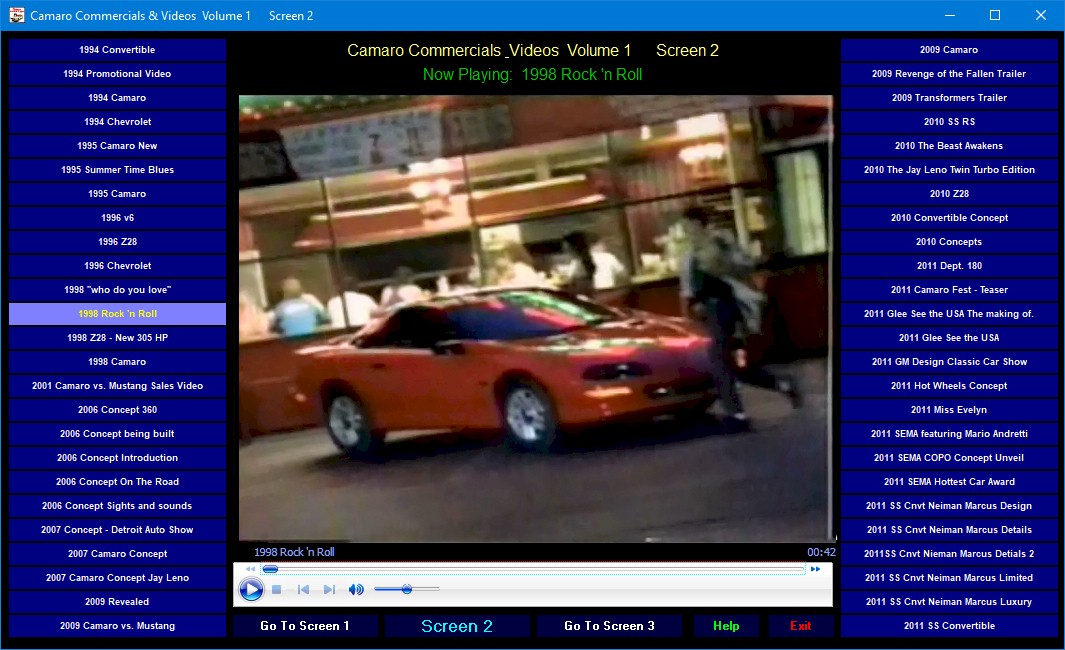Play the 1994 Convertible video
Screen dimensions: 1065x650
coord(118,50)
